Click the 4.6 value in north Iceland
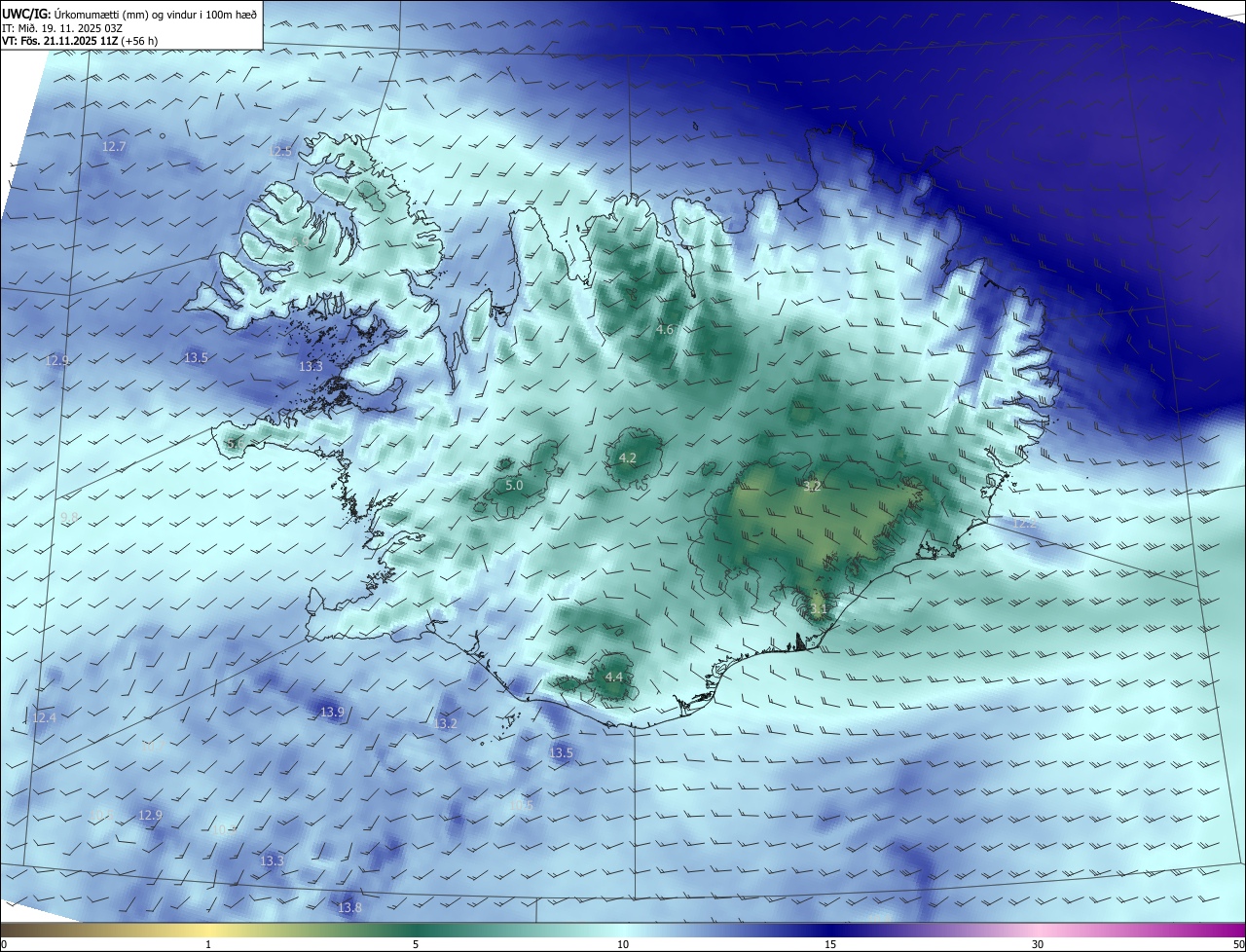Viewport: 1246px width, 952px height. point(665,330)
